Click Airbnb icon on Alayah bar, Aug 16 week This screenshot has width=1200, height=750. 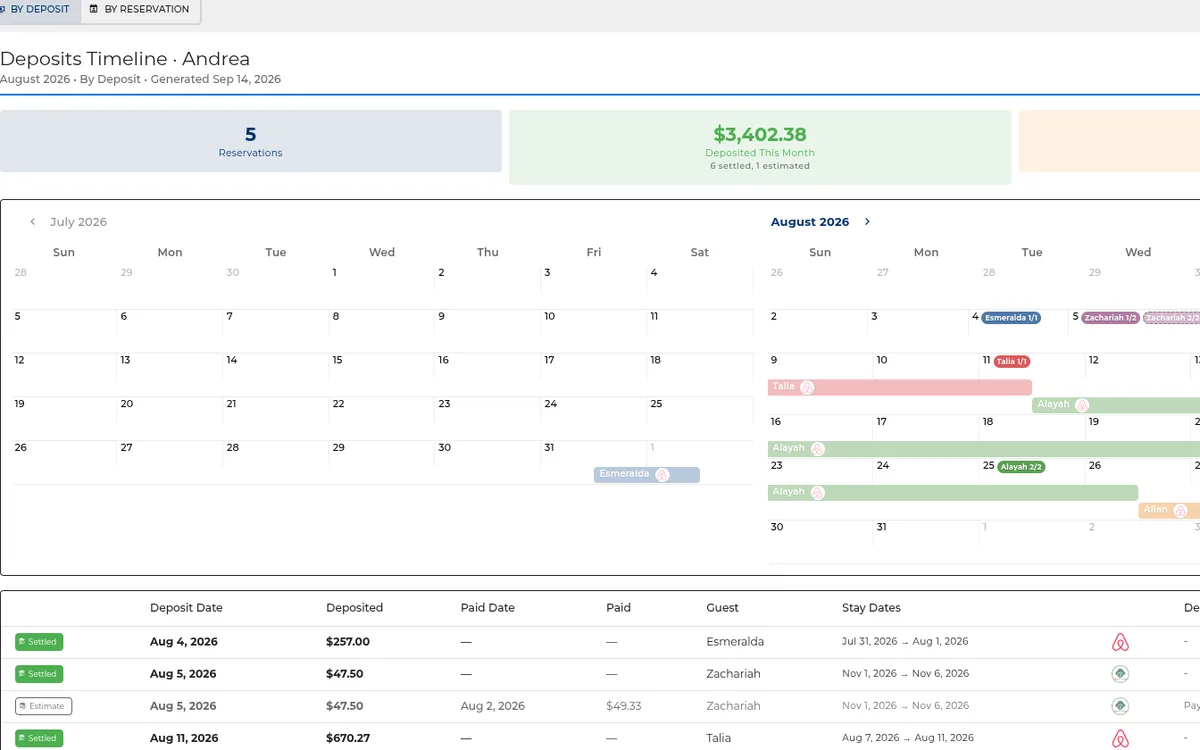click(x=817, y=449)
